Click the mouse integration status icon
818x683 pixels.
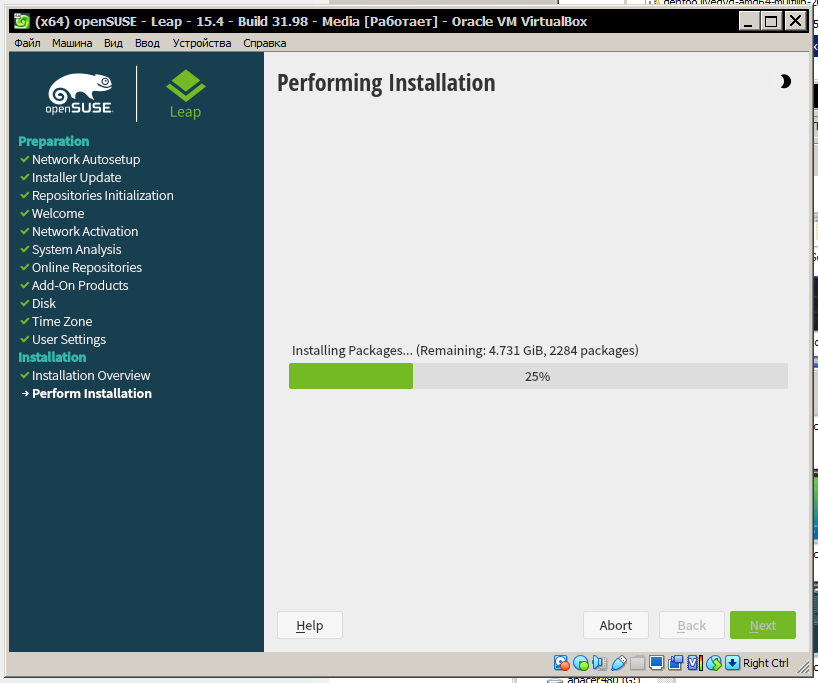(x=714, y=663)
